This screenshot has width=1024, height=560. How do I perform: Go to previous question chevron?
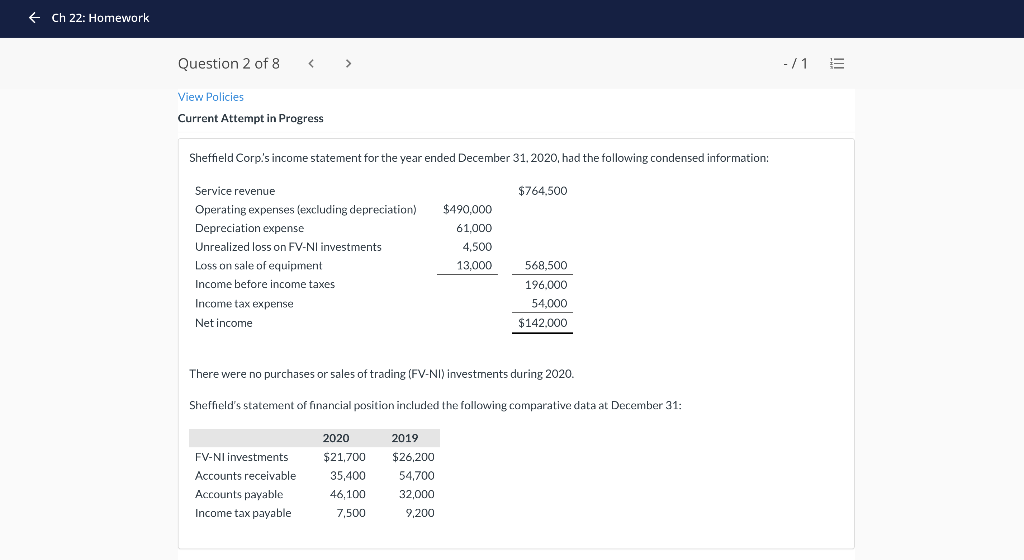coord(312,63)
